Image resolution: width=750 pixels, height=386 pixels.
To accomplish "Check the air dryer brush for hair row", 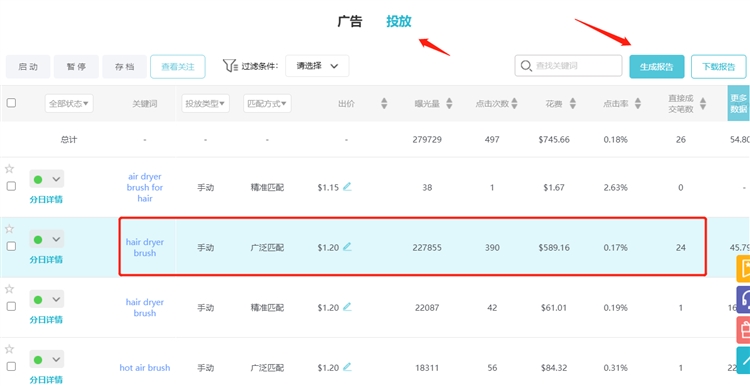I will coord(11,186).
